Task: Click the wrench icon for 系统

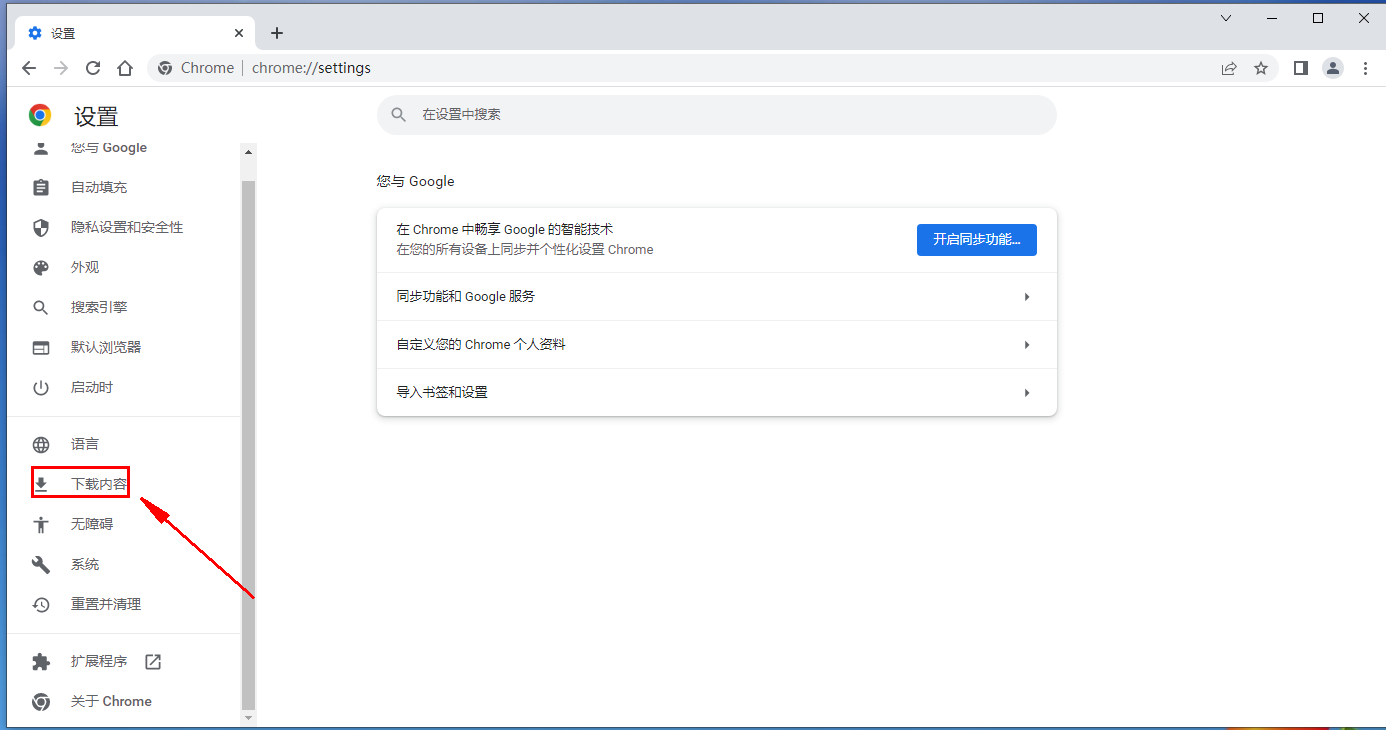Action: pos(41,564)
